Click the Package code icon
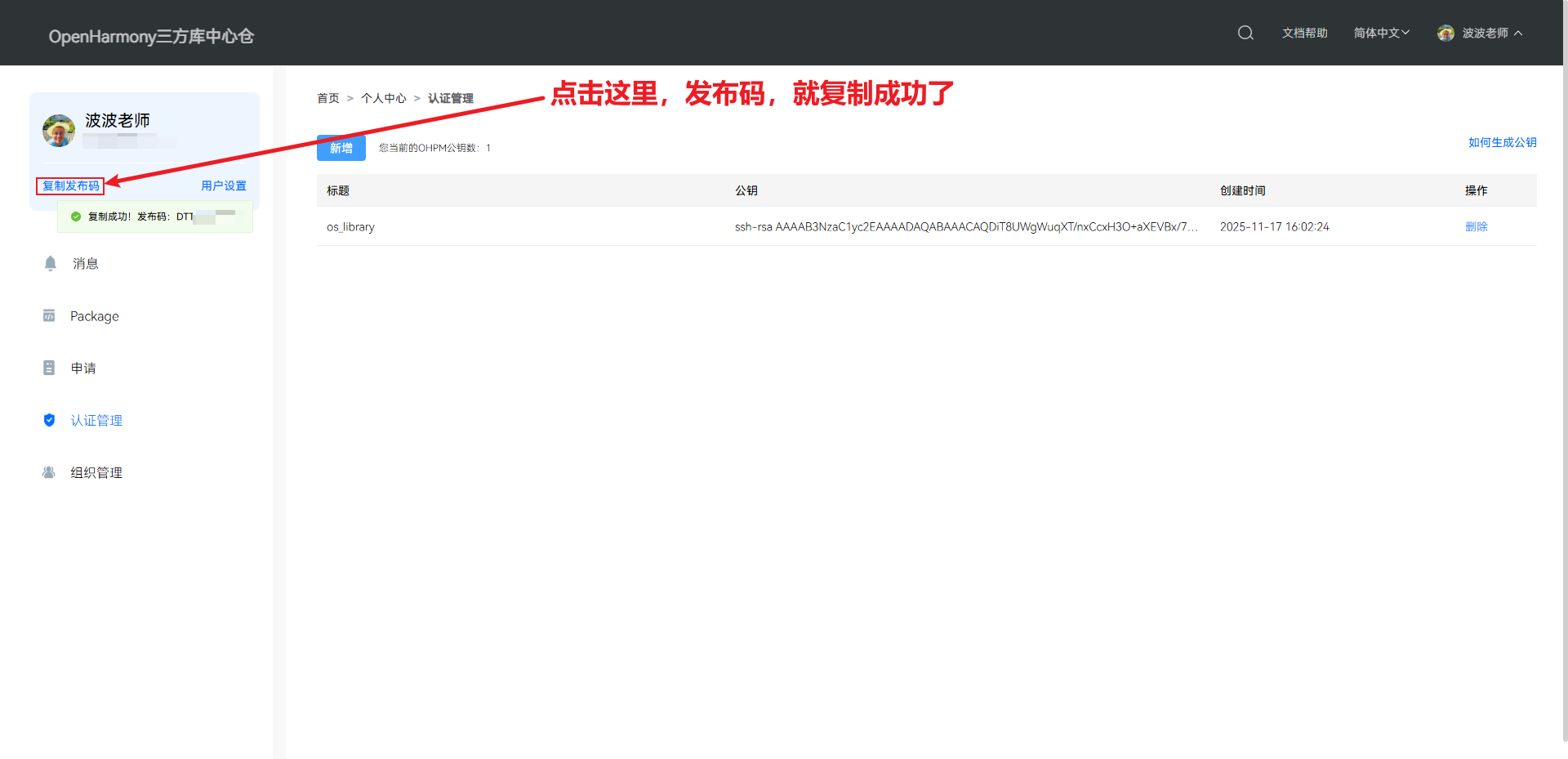Image resolution: width=1568 pixels, height=759 pixels. (x=49, y=315)
